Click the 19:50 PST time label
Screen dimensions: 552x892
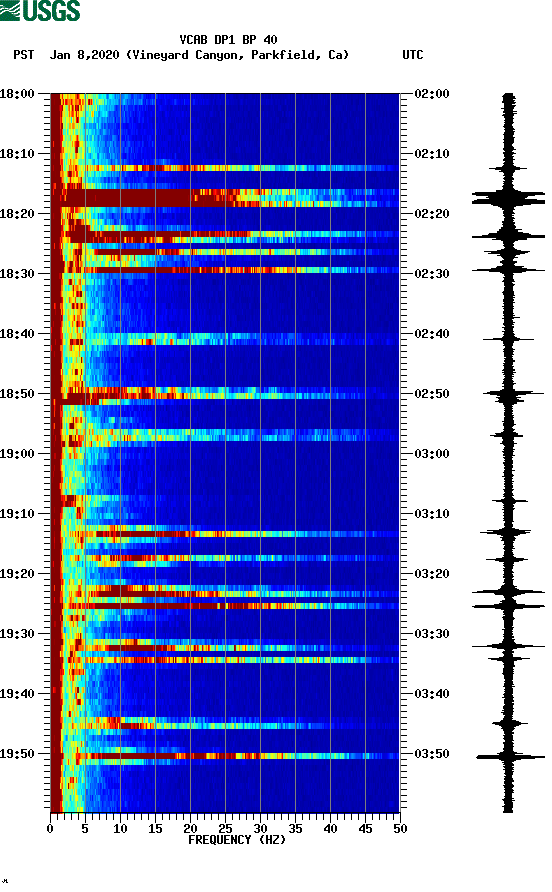coord(17,754)
